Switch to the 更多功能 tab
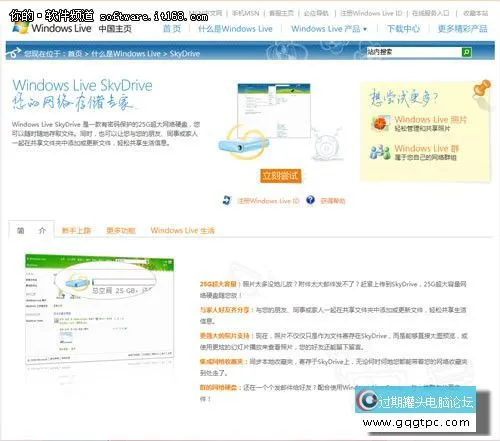This screenshot has height=441, width=500. 121,230
